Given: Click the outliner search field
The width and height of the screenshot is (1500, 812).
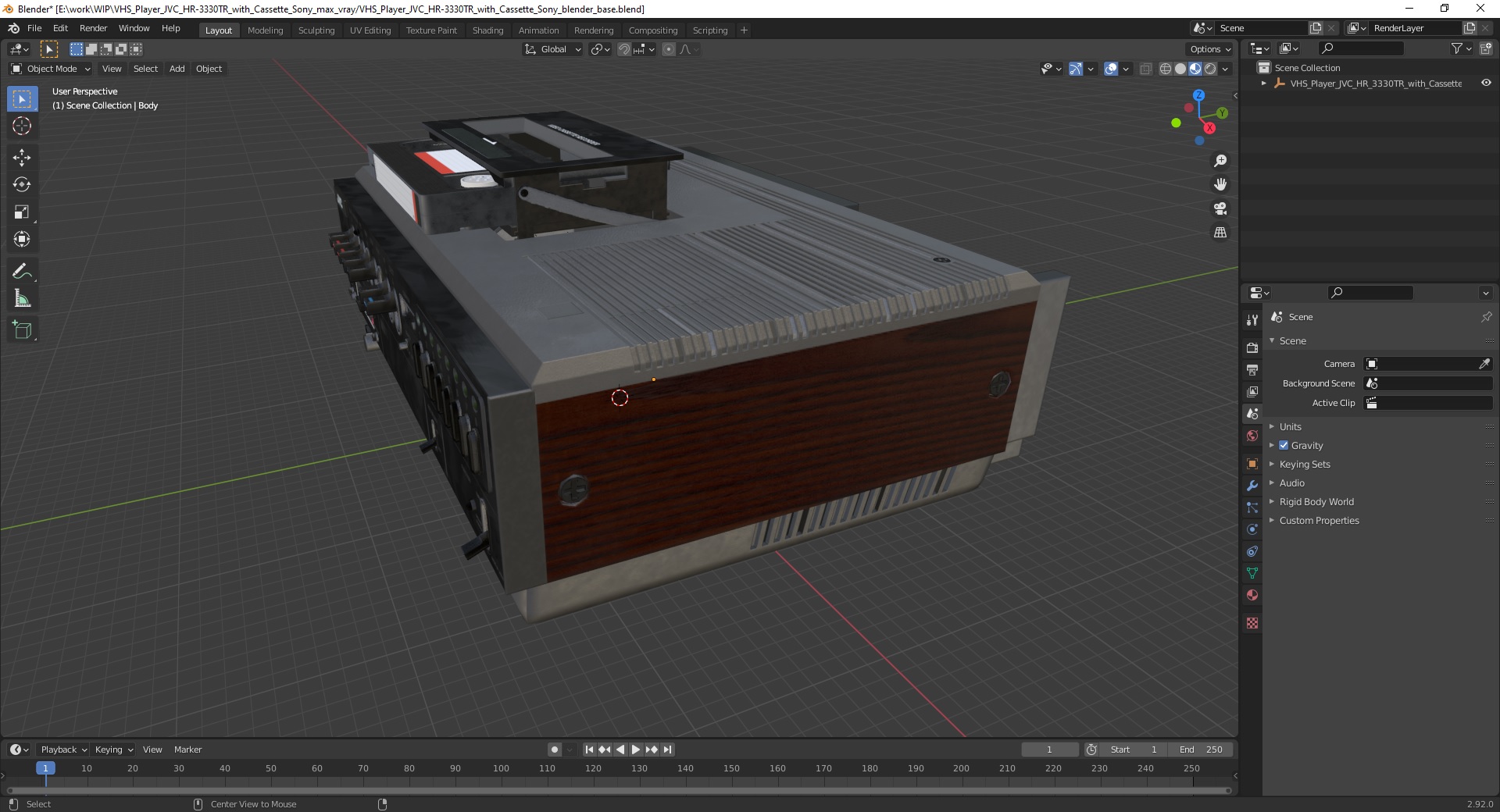Looking at the screenshot, I should [1360, 48].
